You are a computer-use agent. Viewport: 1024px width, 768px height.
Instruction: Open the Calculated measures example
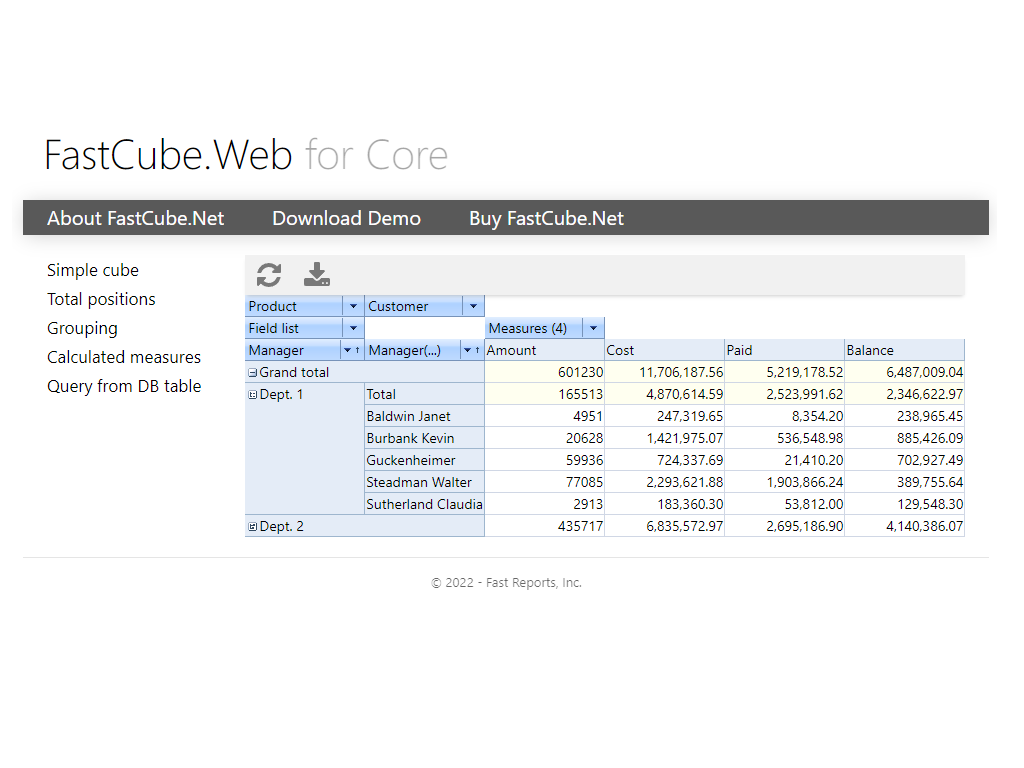point(124,357)
